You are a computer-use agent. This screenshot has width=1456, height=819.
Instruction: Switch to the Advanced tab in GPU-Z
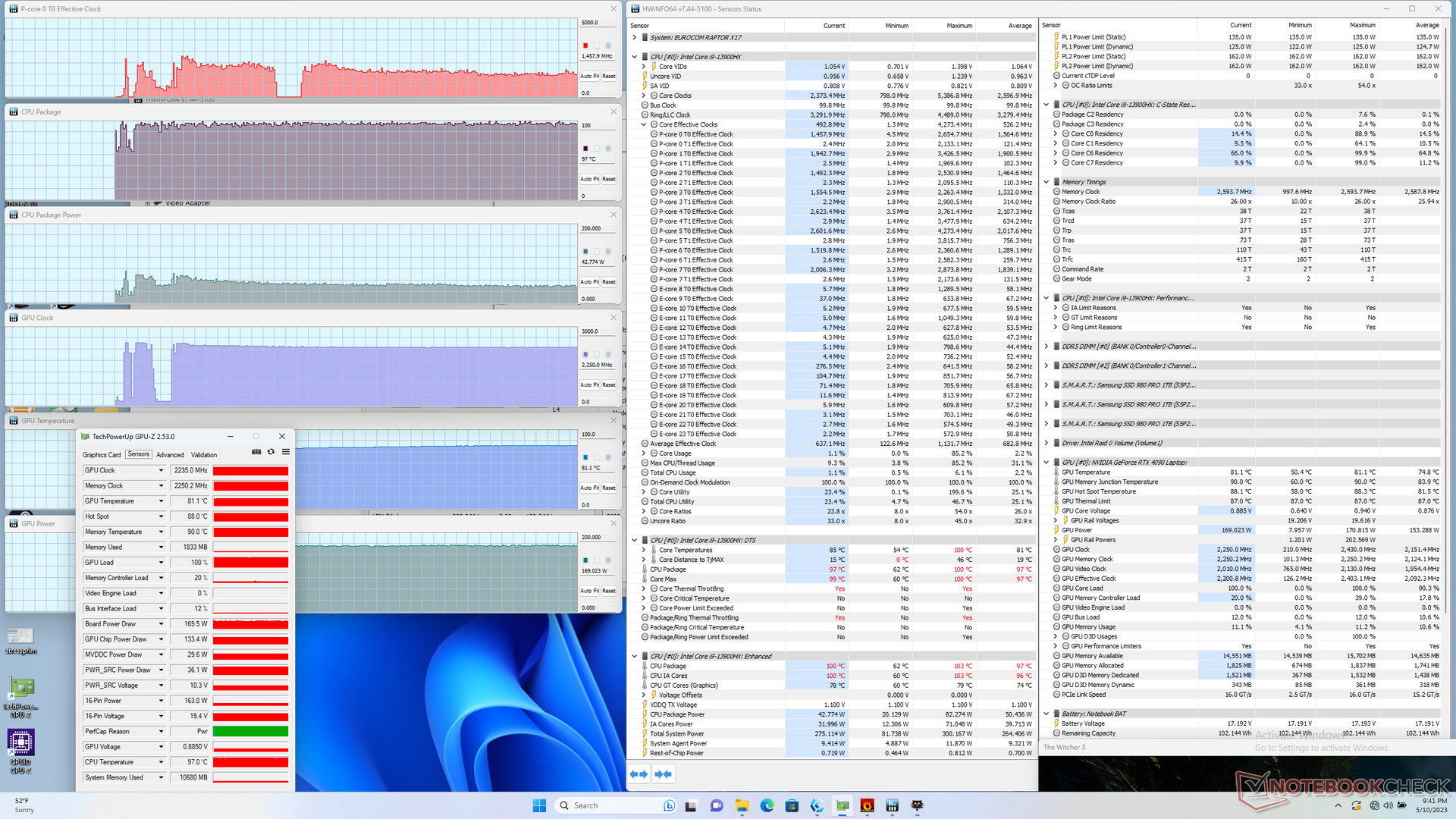point(170,455)
